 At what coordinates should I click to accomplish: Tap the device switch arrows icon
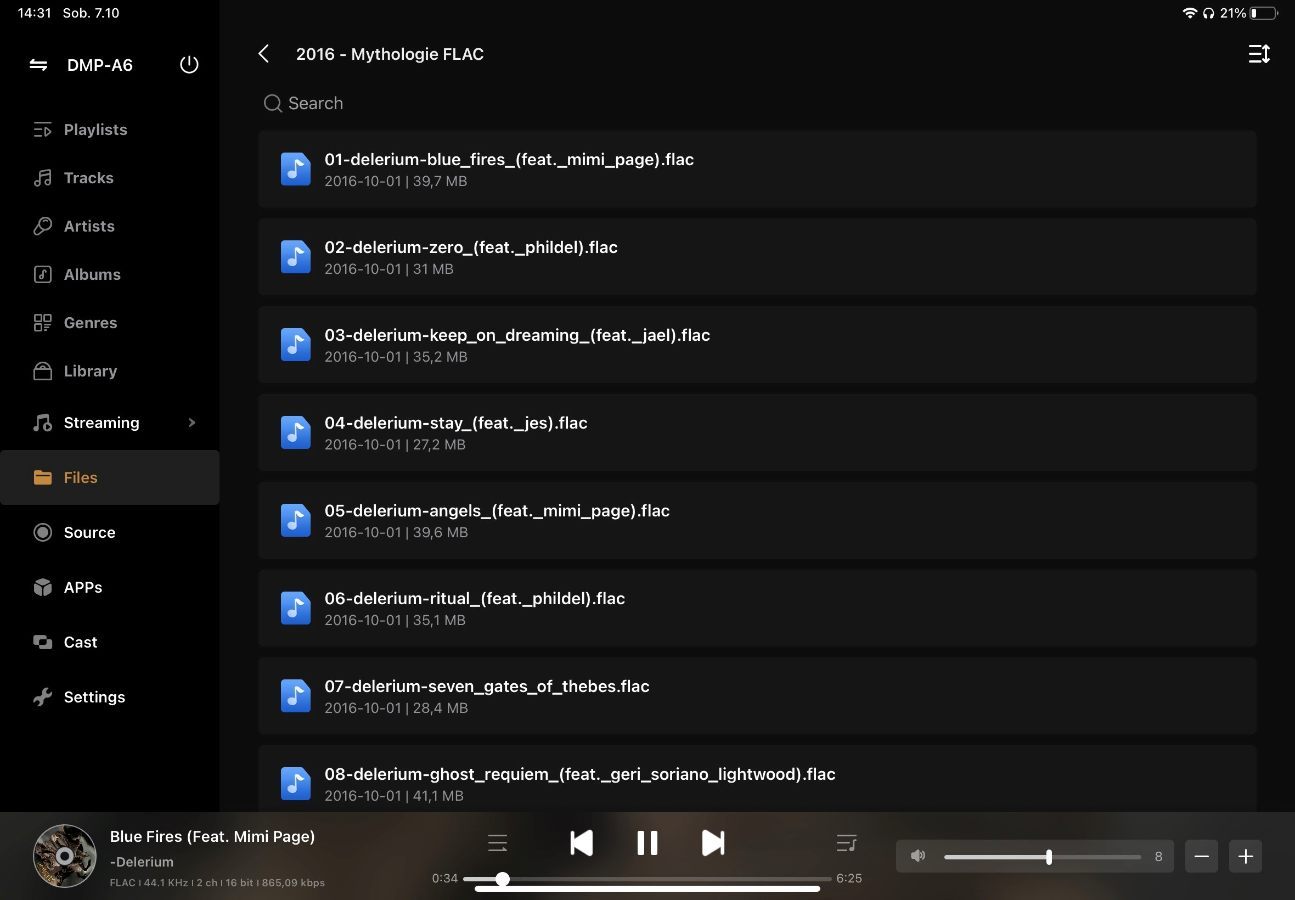[x=38, y=65]
